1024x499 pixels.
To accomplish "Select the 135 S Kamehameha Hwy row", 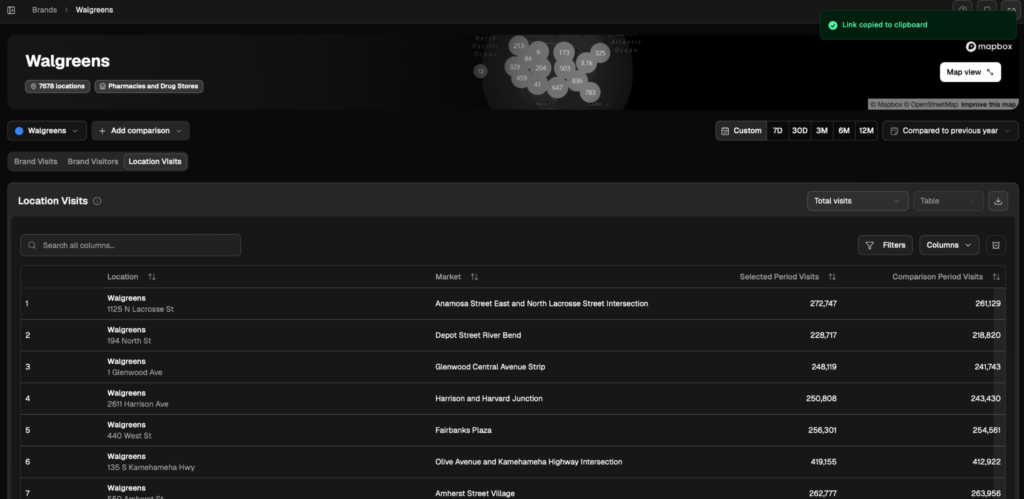I will tap(513, 462).
